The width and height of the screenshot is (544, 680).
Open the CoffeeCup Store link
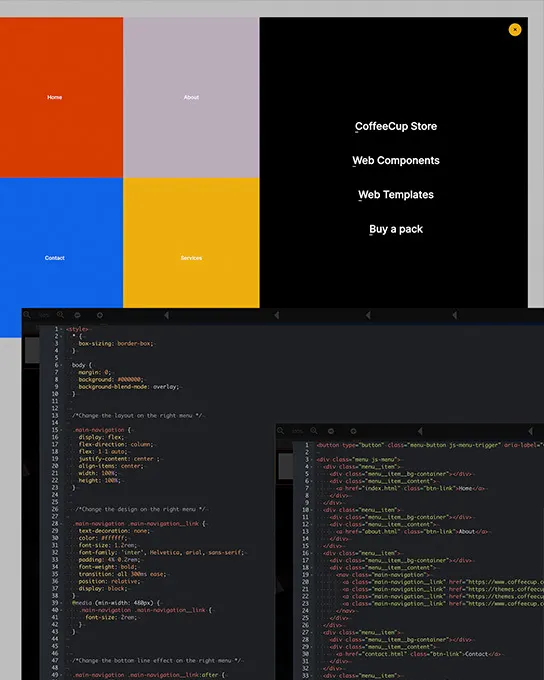[396, 126]
